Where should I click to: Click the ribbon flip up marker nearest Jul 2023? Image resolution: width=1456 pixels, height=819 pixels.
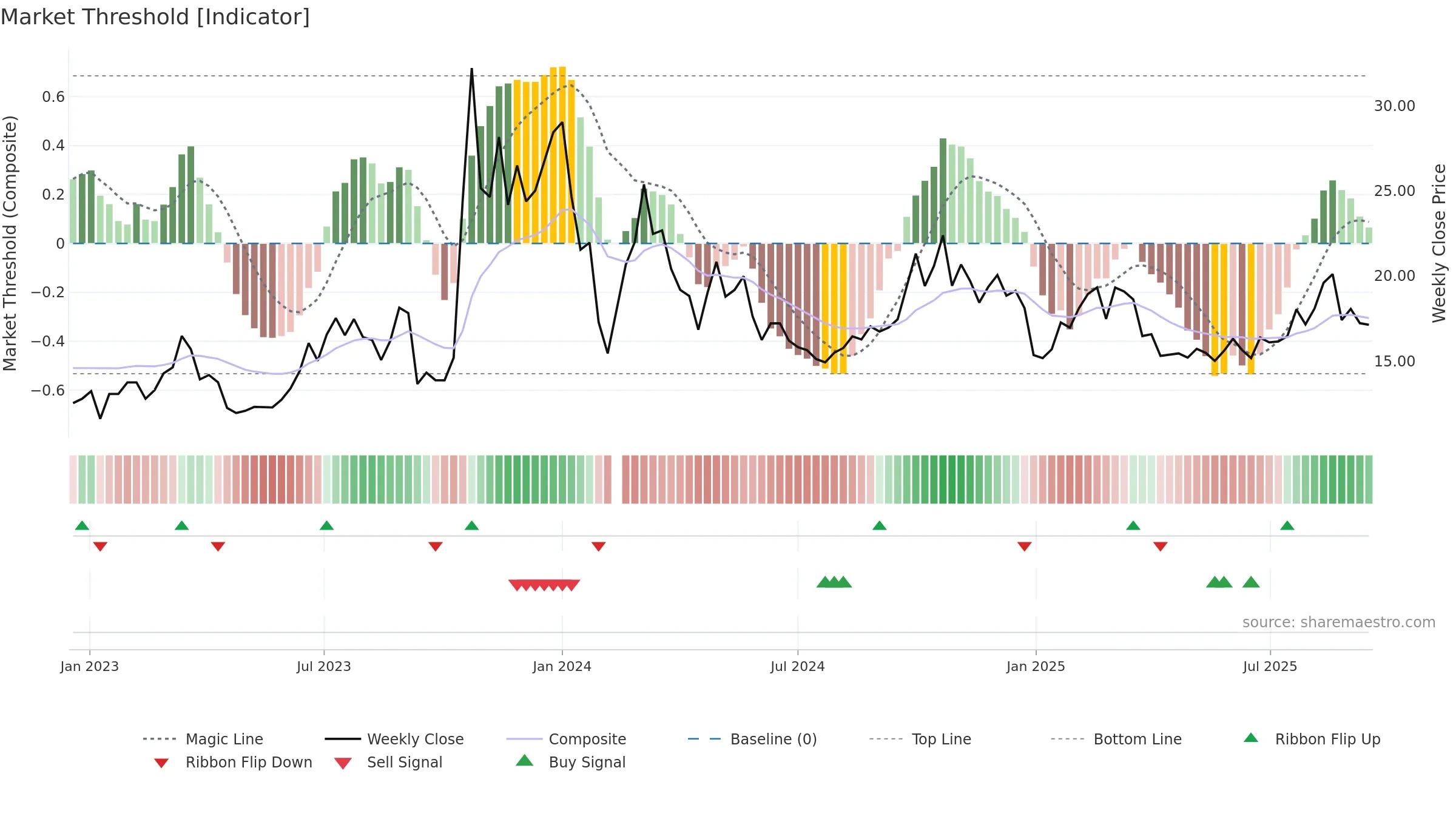[x=327, y=525]
